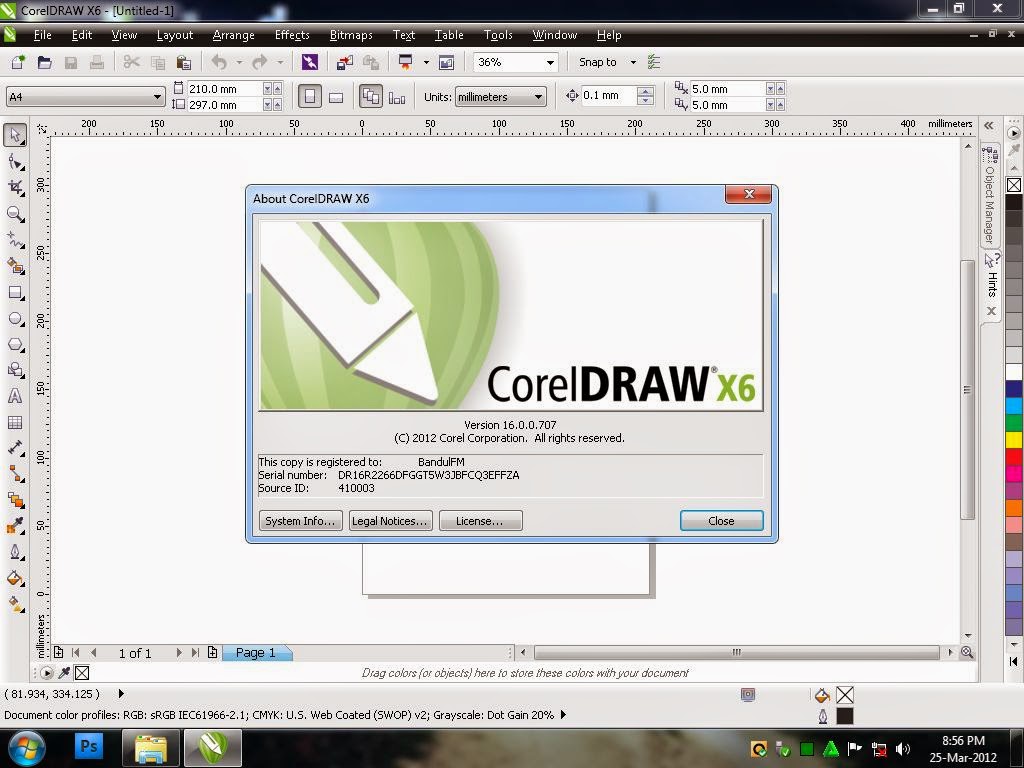Select the Polygon tool
1024x768 pixels.
15,344
